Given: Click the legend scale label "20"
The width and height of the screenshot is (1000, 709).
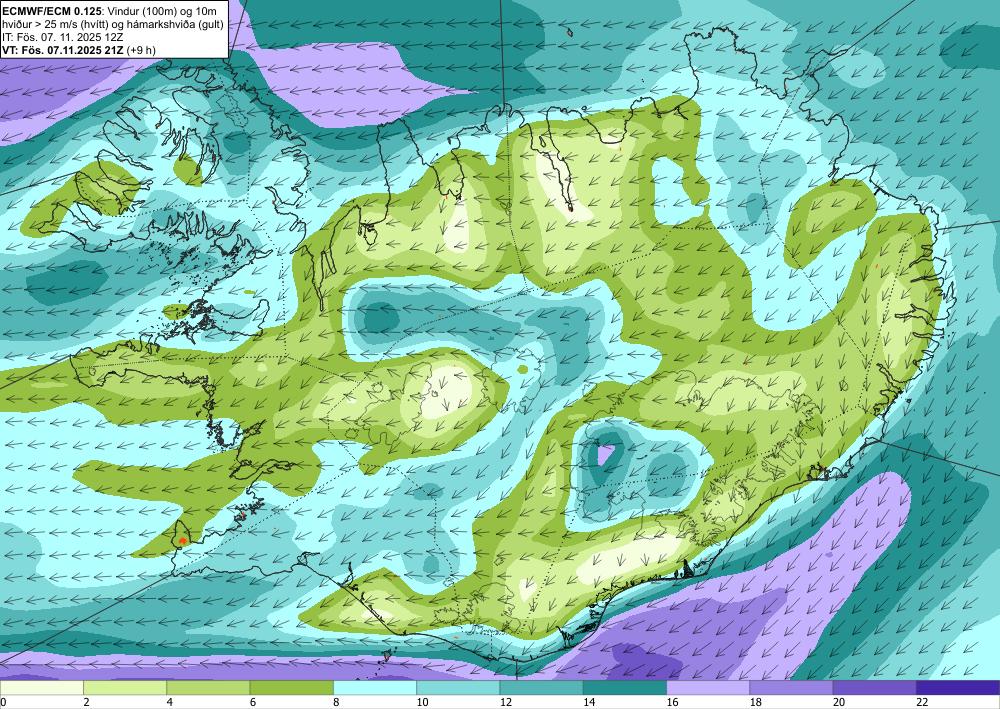Looking at the screenshot, I should point(839,702).
